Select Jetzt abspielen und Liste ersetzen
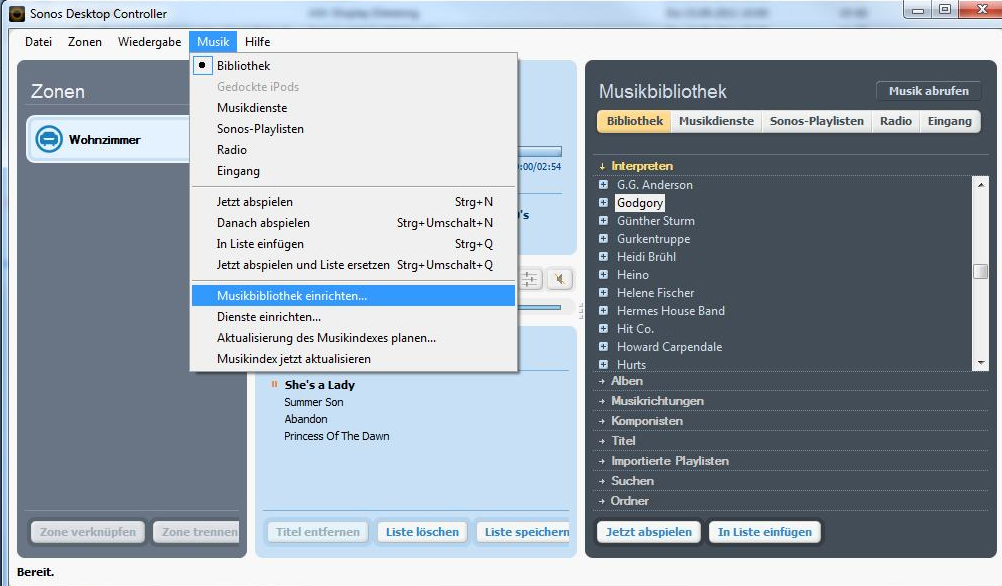This screenshot has width=1002, height=586. (353, 265)
